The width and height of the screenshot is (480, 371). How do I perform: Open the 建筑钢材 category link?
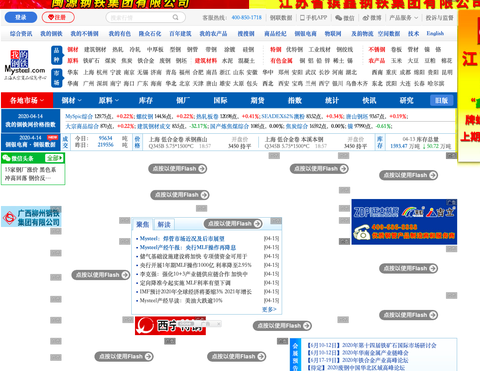[95, 49]
